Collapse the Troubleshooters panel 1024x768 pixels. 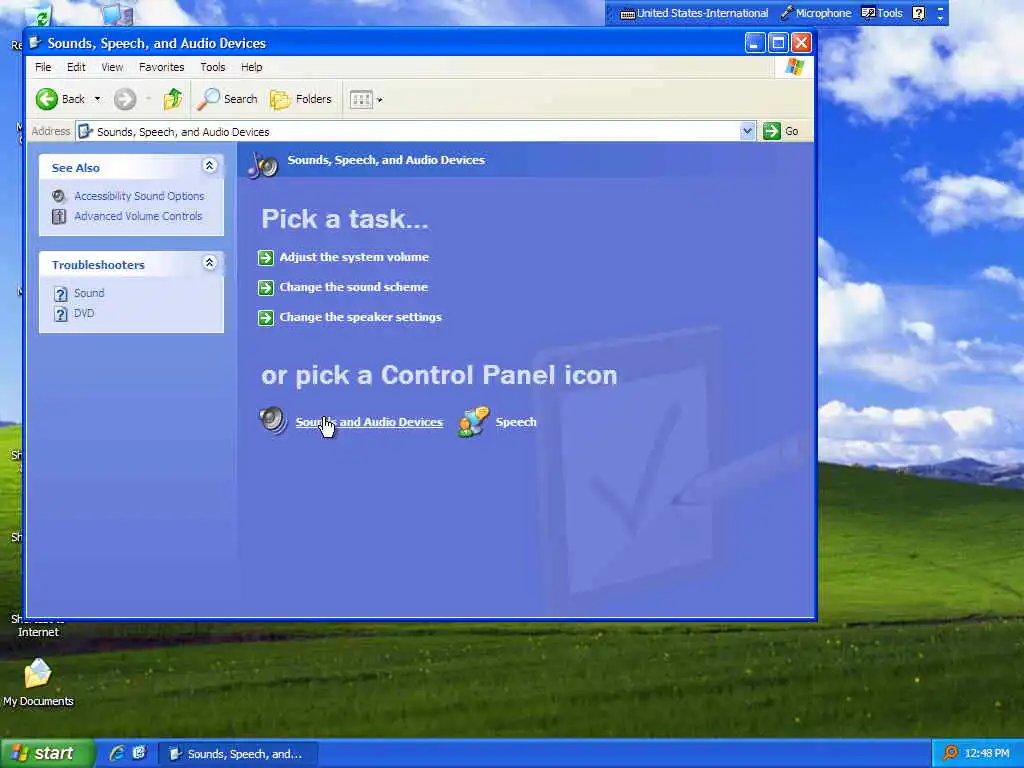click(209, 263)
